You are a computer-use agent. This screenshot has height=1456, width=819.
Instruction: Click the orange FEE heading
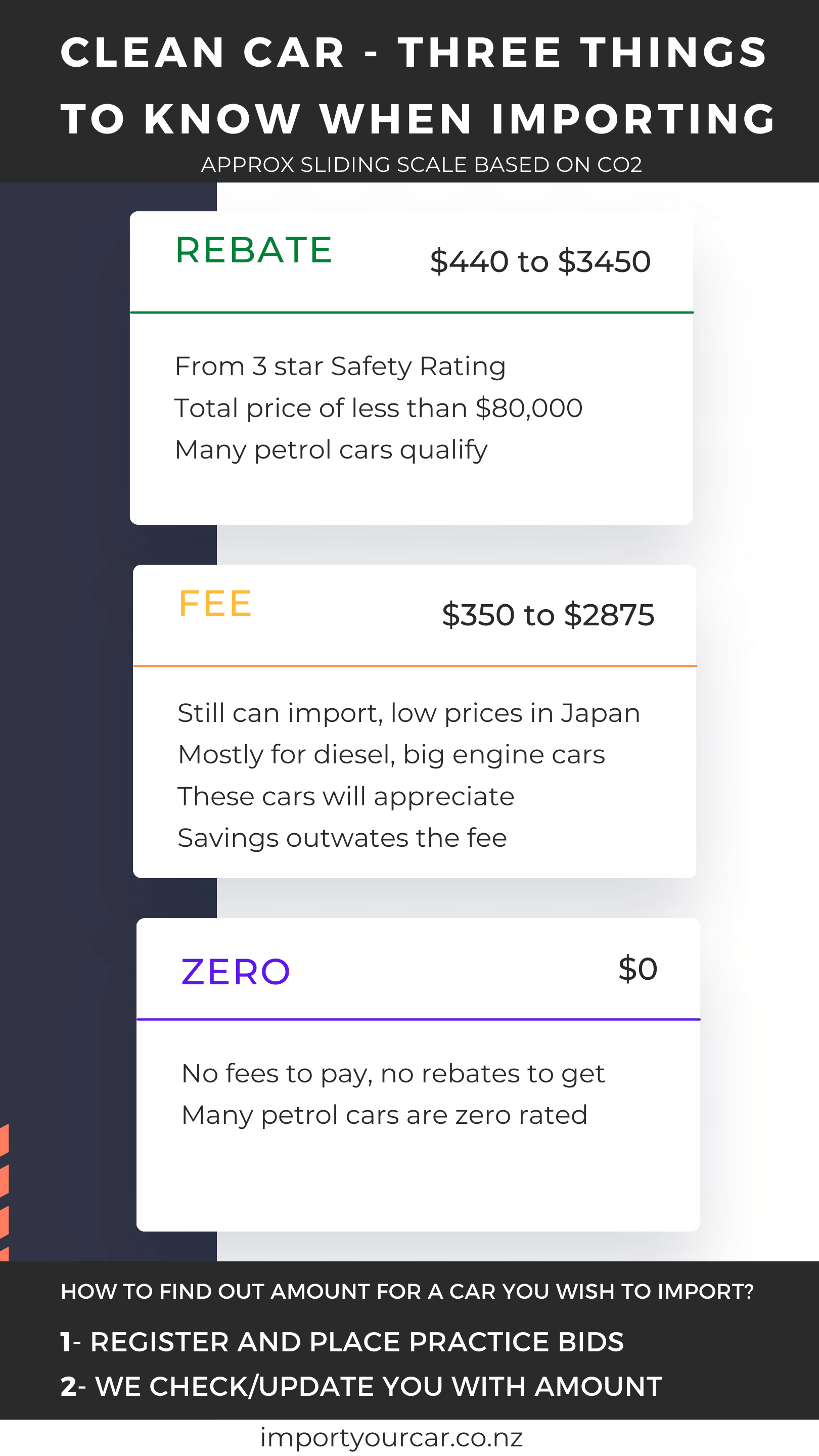(x=215, y=603)
